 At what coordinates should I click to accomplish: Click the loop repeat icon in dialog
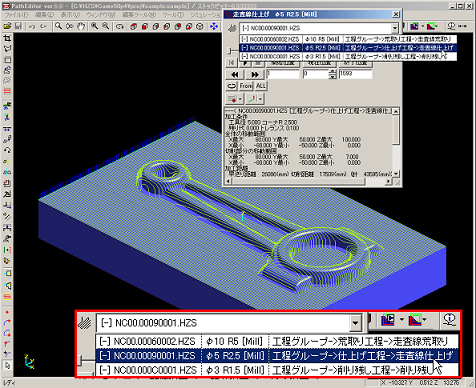point(231,86)
